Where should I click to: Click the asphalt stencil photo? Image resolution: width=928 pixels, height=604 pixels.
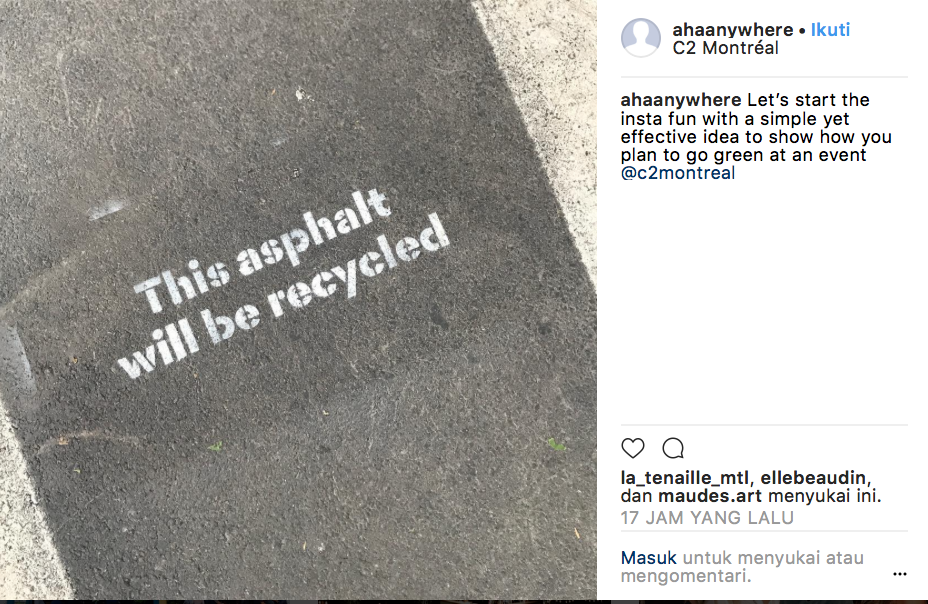coord(298,300)
